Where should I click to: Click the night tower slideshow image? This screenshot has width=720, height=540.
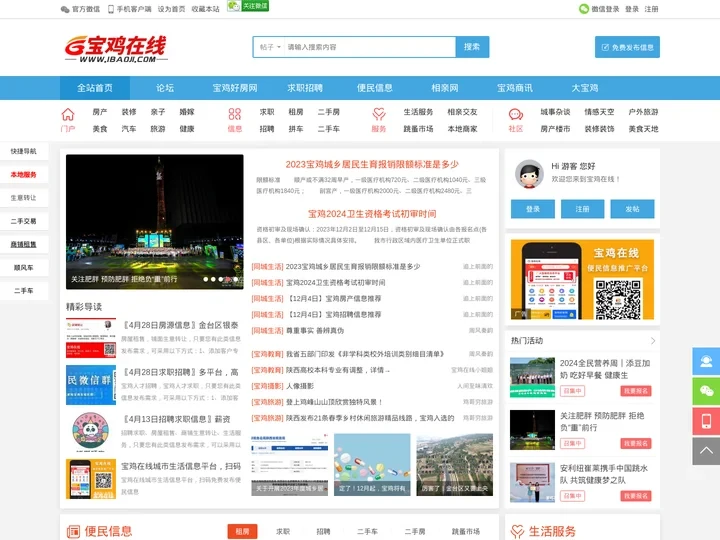[155, 222]
